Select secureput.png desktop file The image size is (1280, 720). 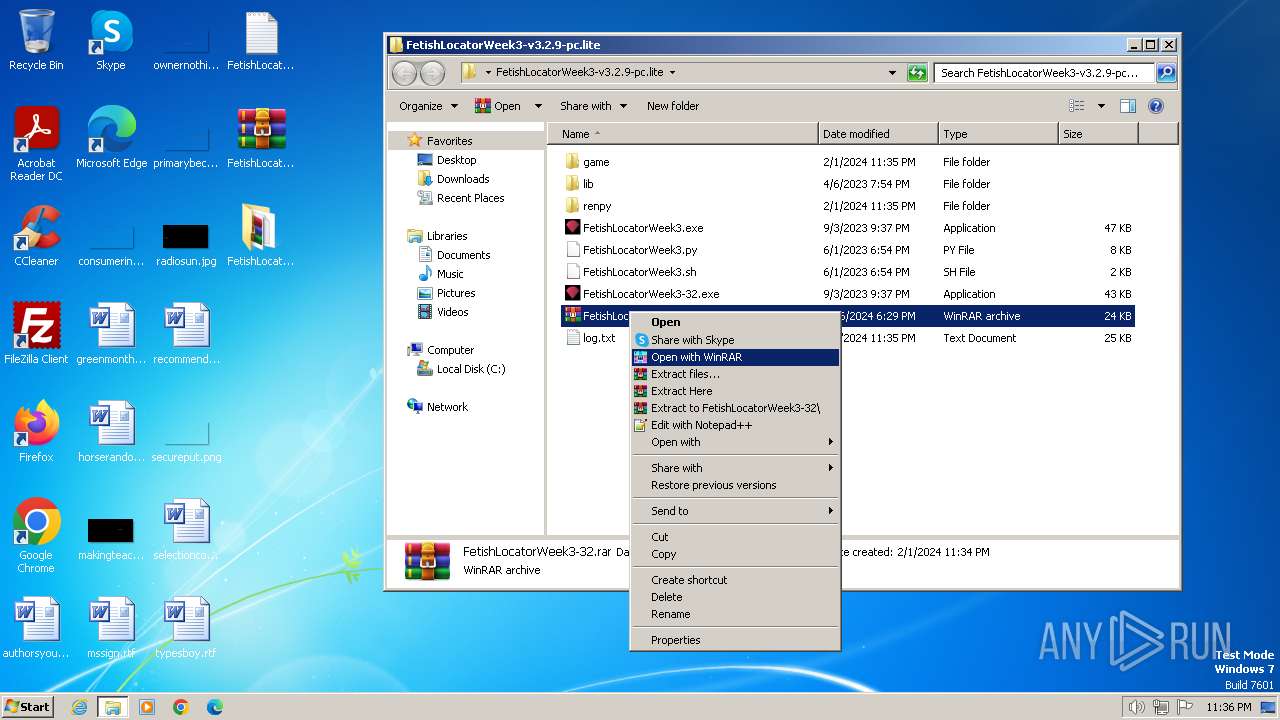pos(186,439)
